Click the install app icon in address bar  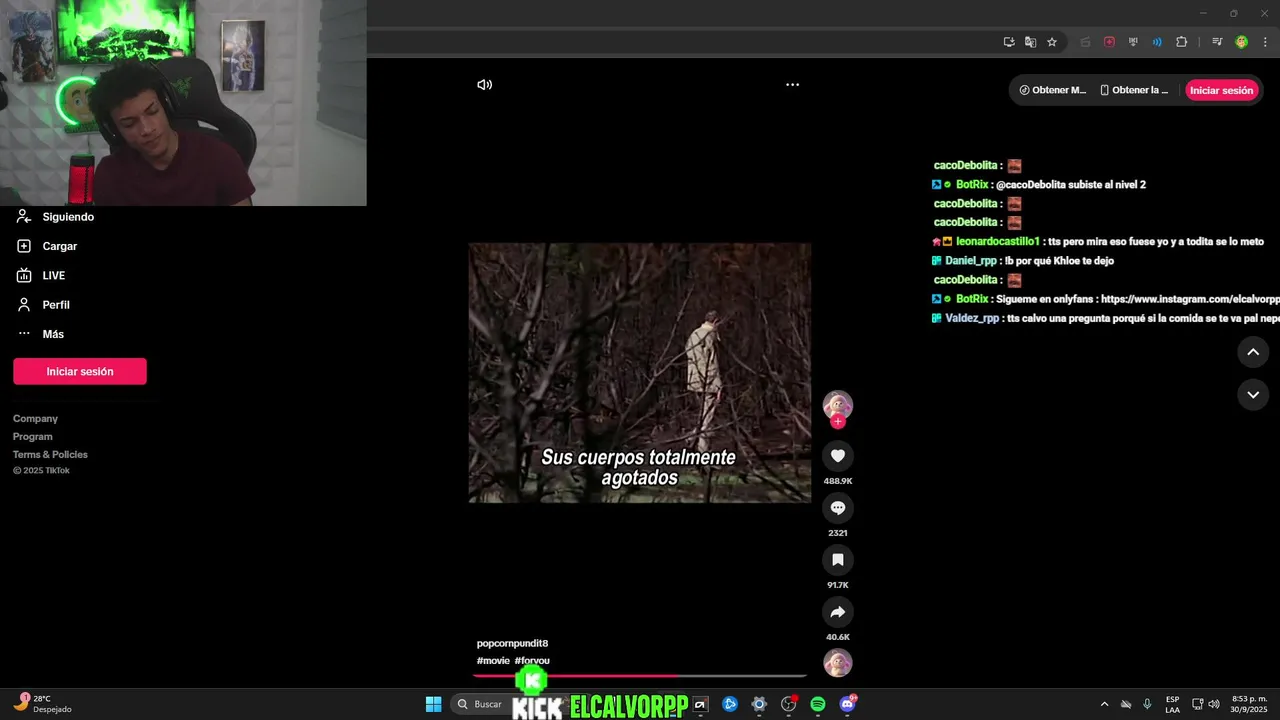pos(1009,42)
